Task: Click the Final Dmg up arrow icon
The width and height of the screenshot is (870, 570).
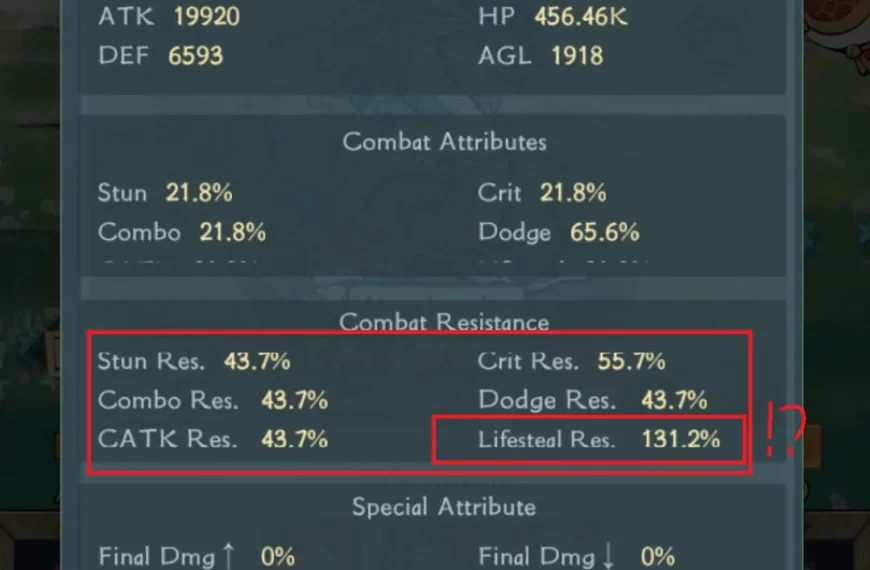Action: [229, 556]
